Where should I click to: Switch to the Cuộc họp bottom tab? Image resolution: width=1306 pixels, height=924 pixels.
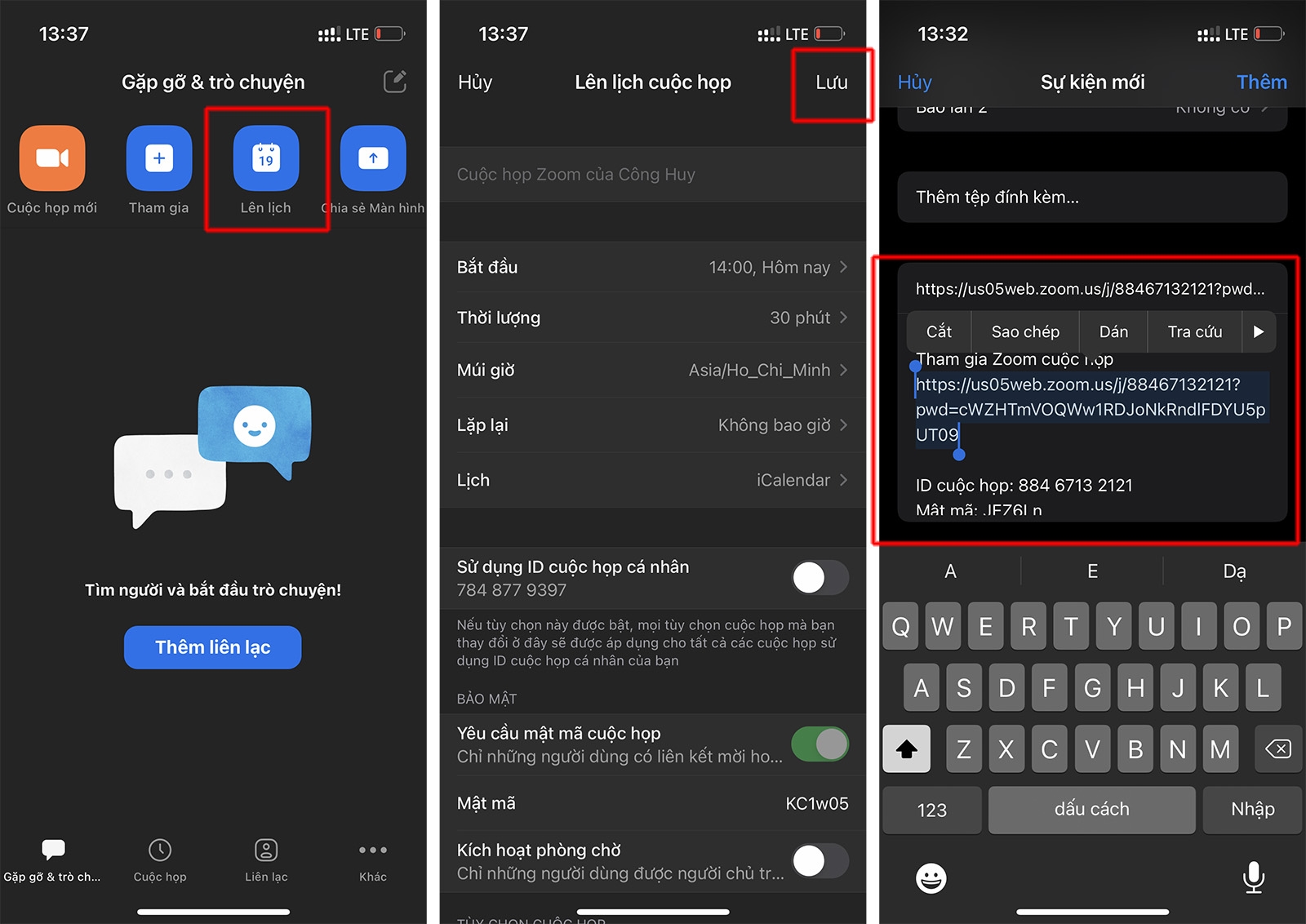[160, 860]
